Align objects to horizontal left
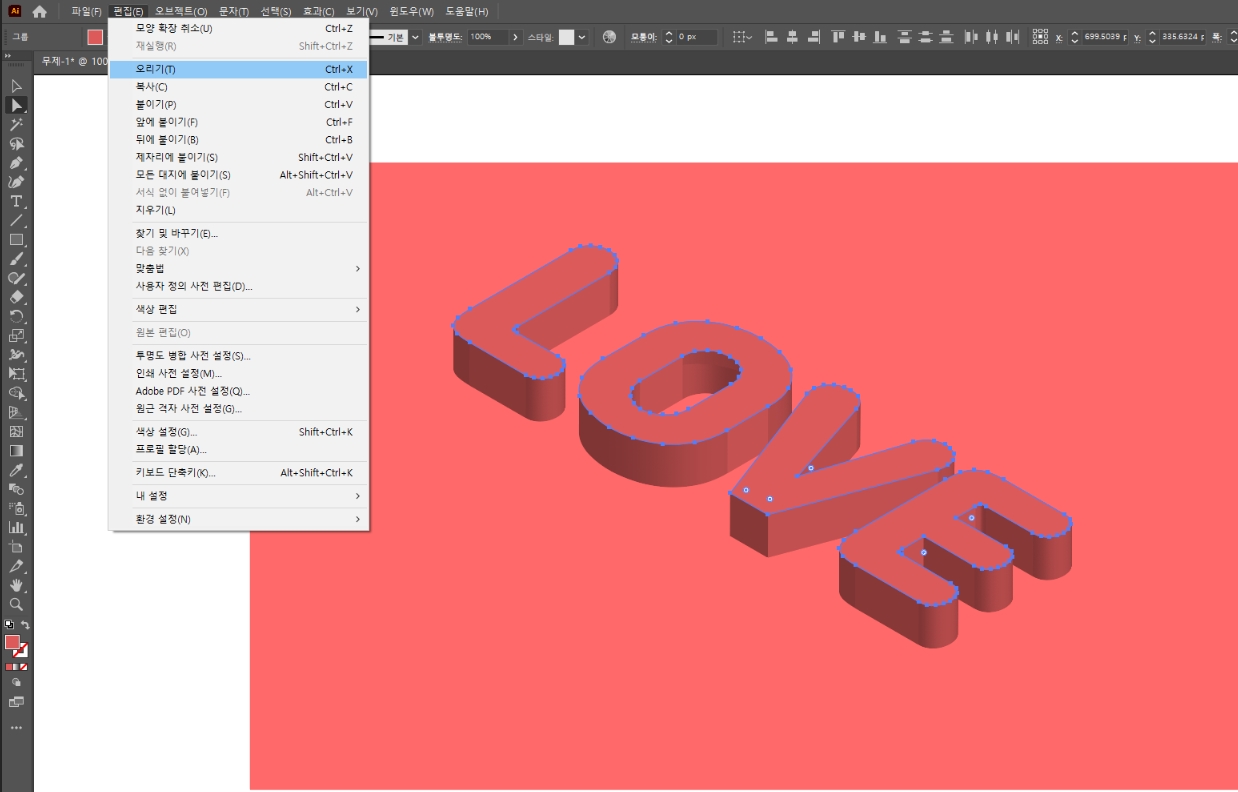Screen dimensions: 1238x792 (771, 37)
